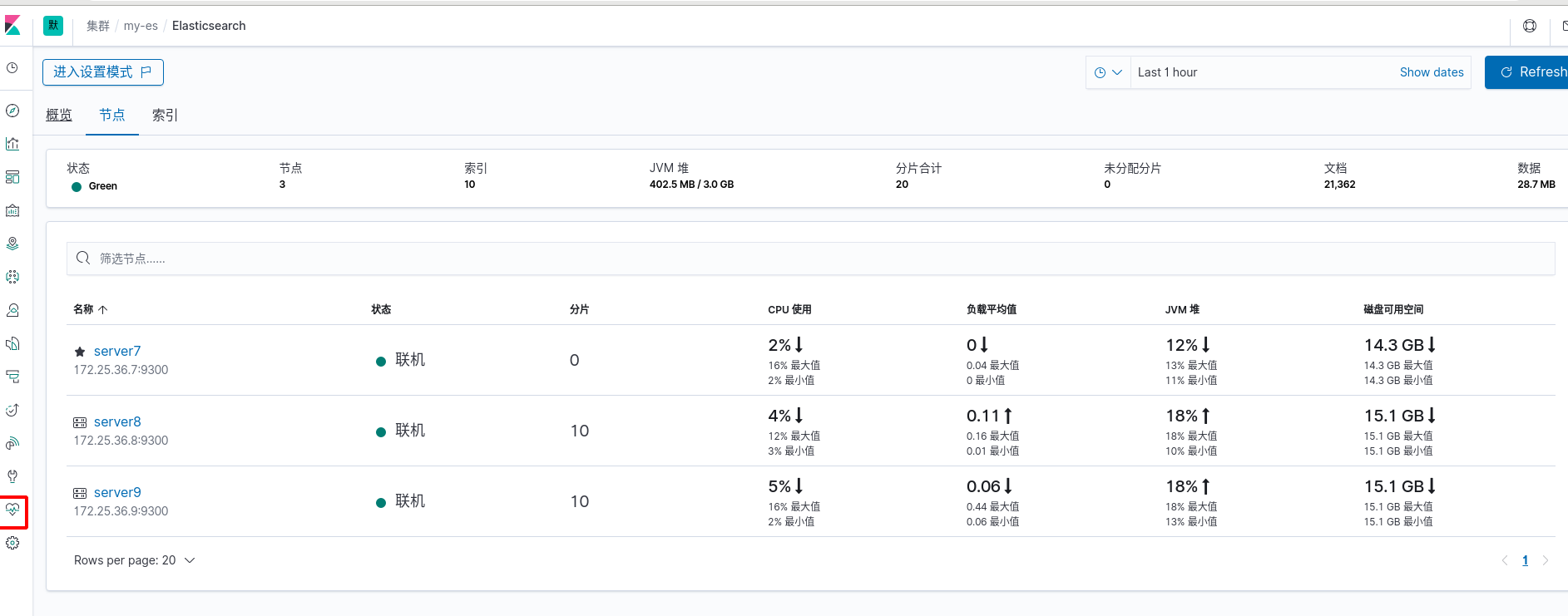
Task: Open APM icon in sidebar
Action: 12,377
